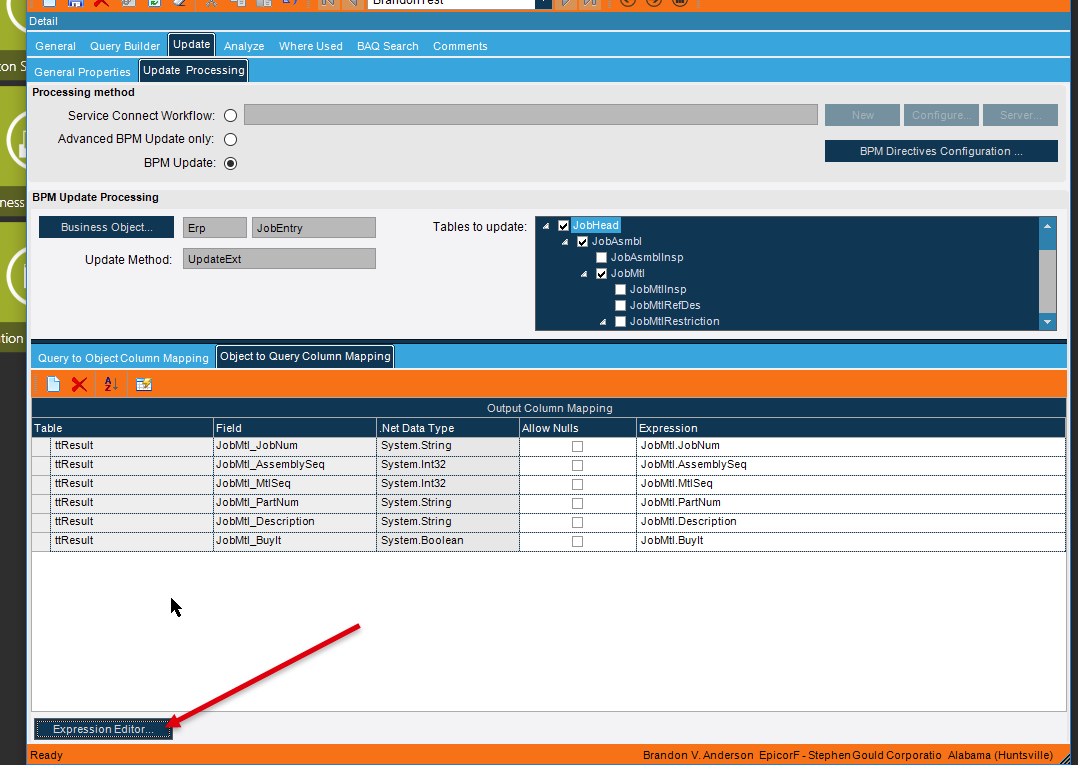Collapse the JobHead tree node

[546, 225]
